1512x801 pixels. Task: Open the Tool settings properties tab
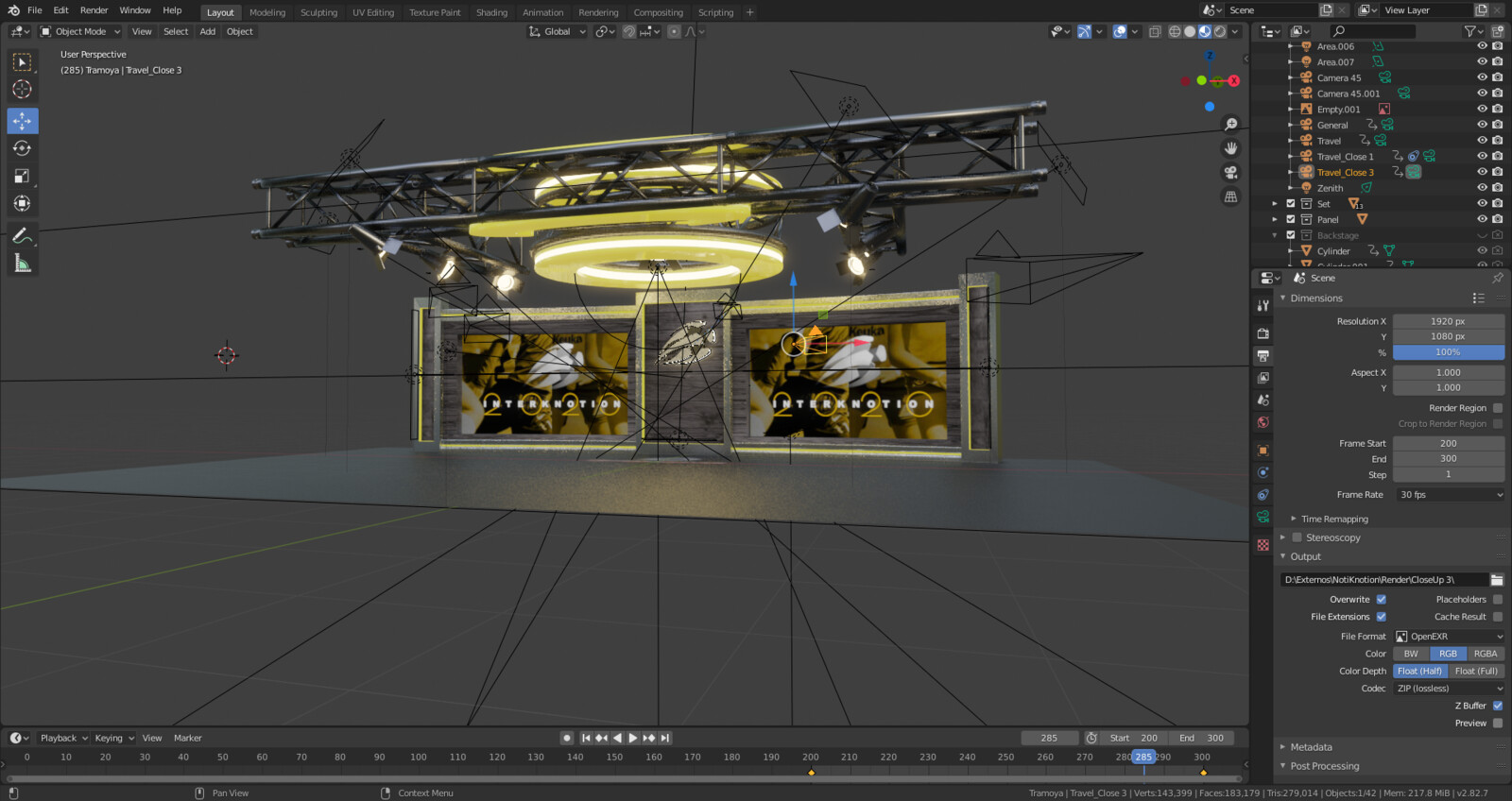tap(1263, 306)
